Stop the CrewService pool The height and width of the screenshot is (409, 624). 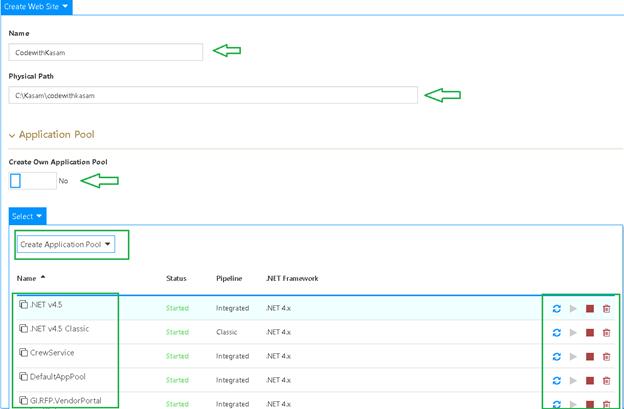pyautogui.click(x=590, y=356)
